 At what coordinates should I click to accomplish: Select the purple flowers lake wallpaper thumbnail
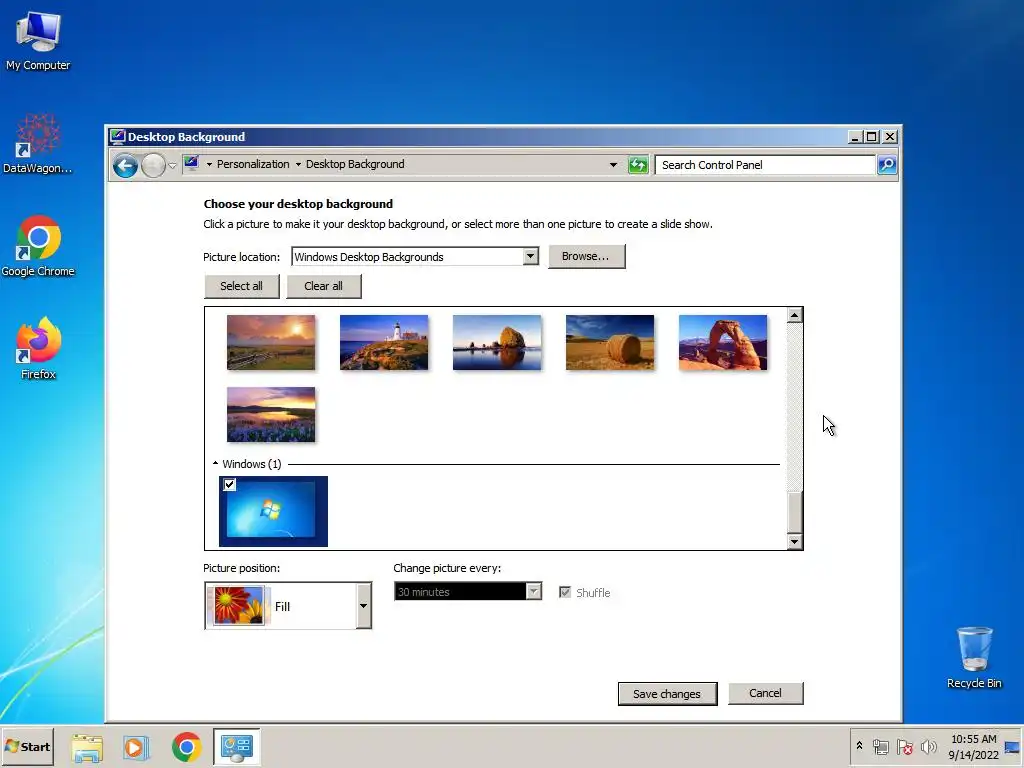click(271, 415)
